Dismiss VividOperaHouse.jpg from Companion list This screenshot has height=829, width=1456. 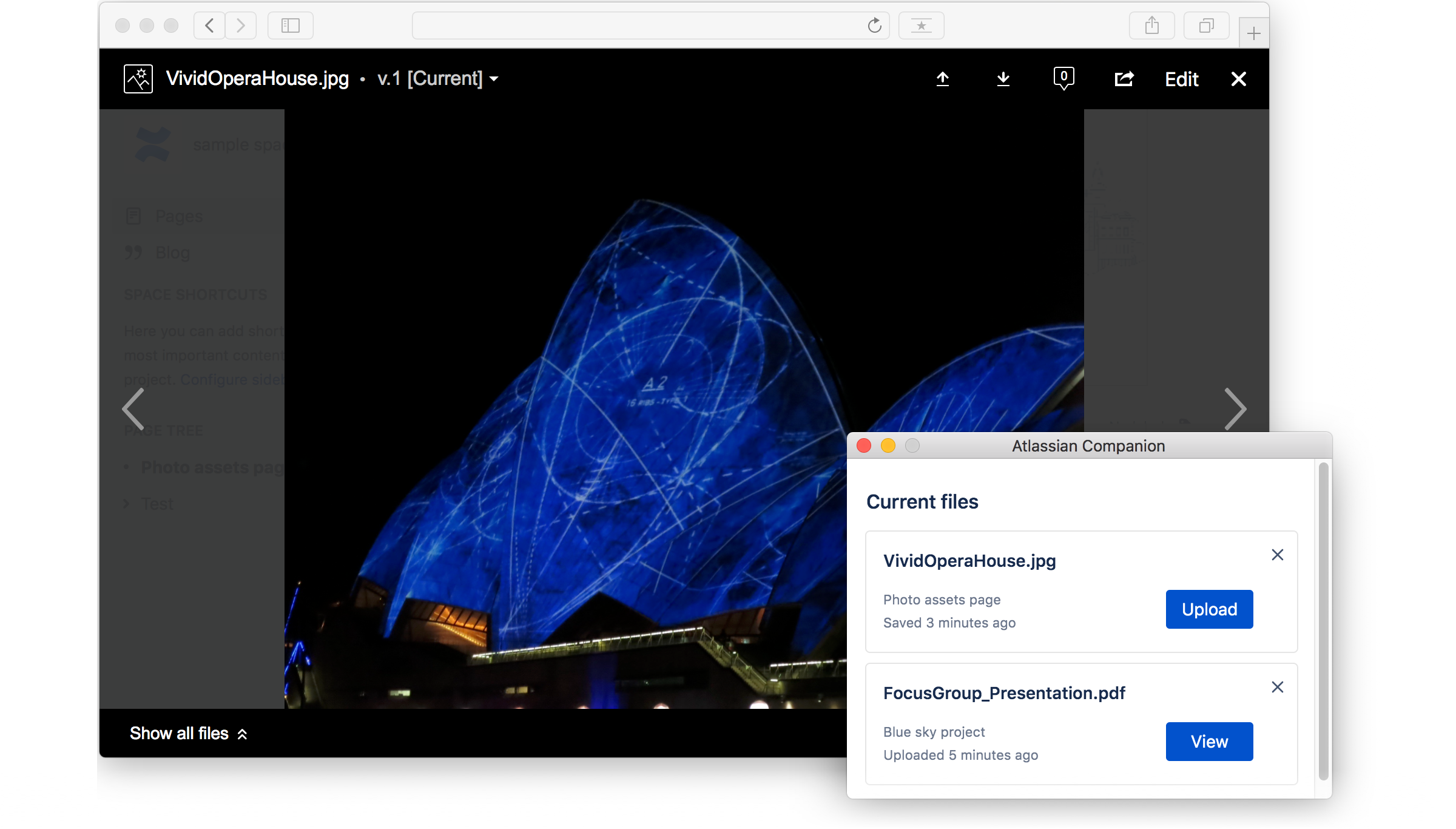pyautogui.click(x=1278, y=555)
